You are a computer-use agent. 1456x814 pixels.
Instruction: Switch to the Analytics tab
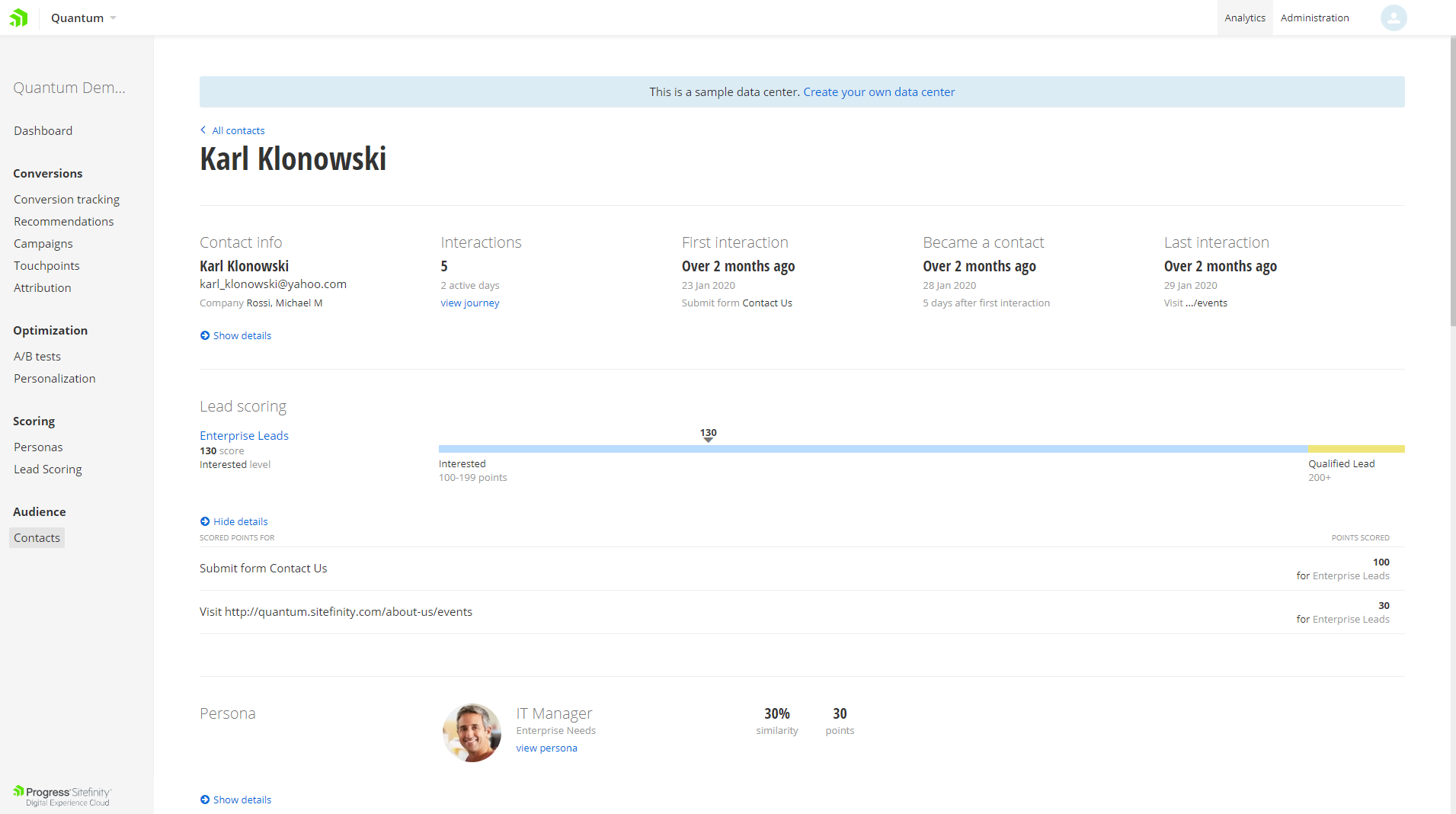click(1245, 18)
